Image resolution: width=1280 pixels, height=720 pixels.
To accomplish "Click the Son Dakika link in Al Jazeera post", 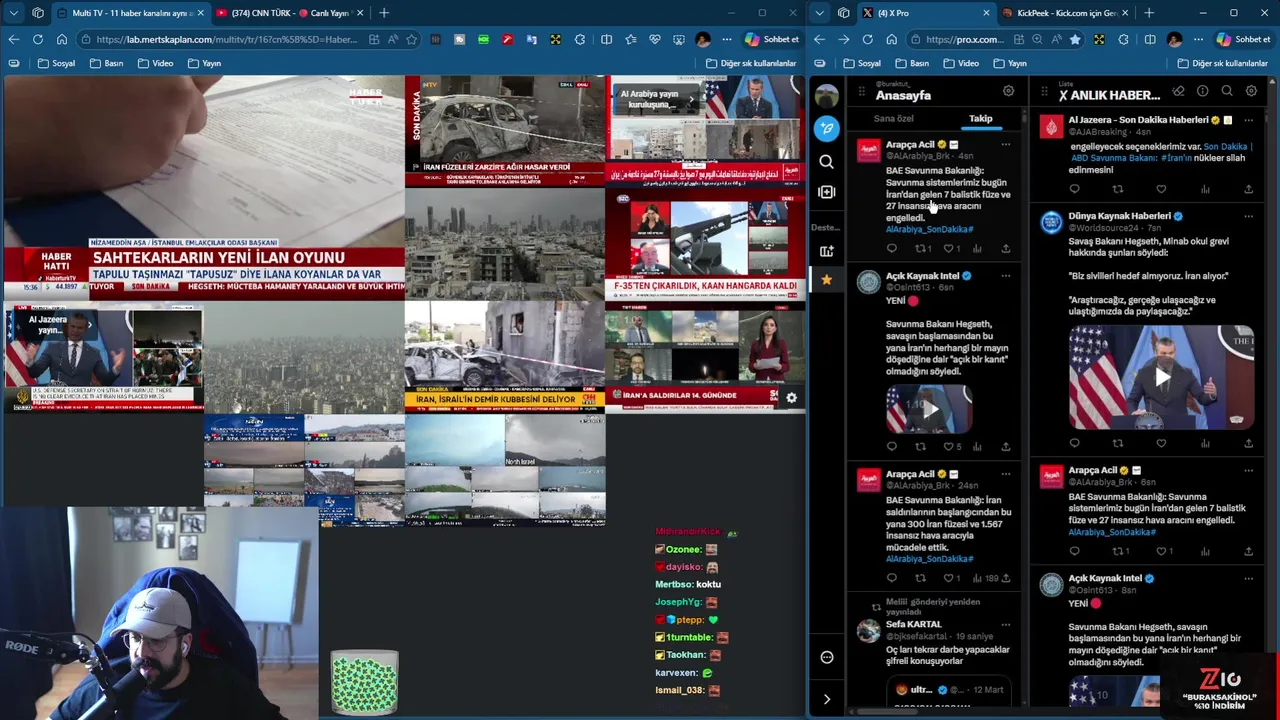I will 1224,147.
